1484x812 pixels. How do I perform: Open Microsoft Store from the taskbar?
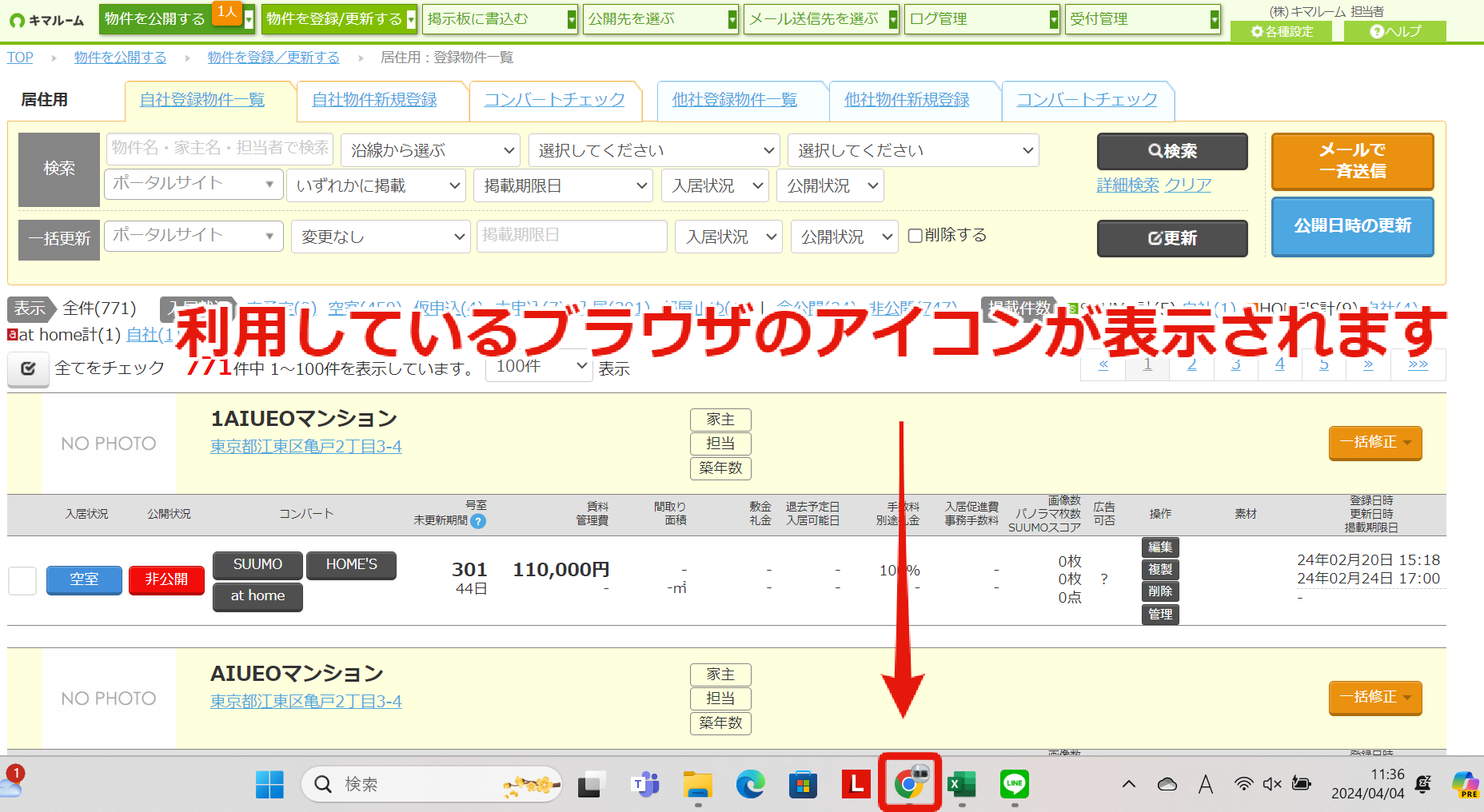tap(803, 785)
